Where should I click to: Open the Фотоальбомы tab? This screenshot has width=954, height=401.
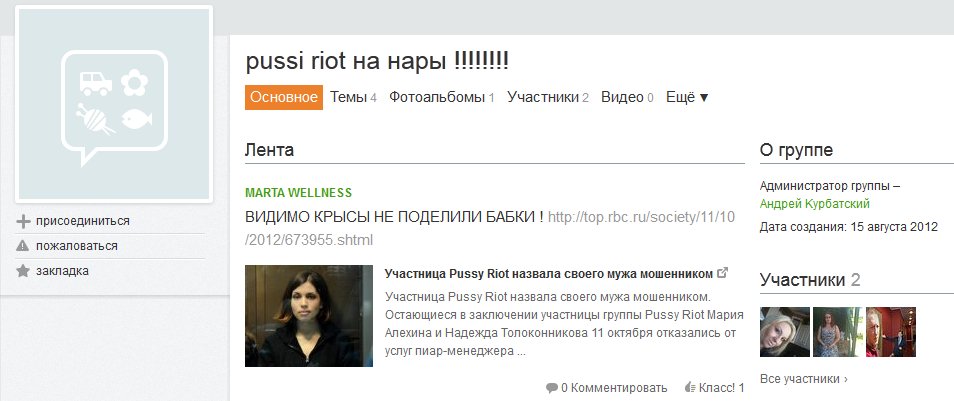[442, 97]
